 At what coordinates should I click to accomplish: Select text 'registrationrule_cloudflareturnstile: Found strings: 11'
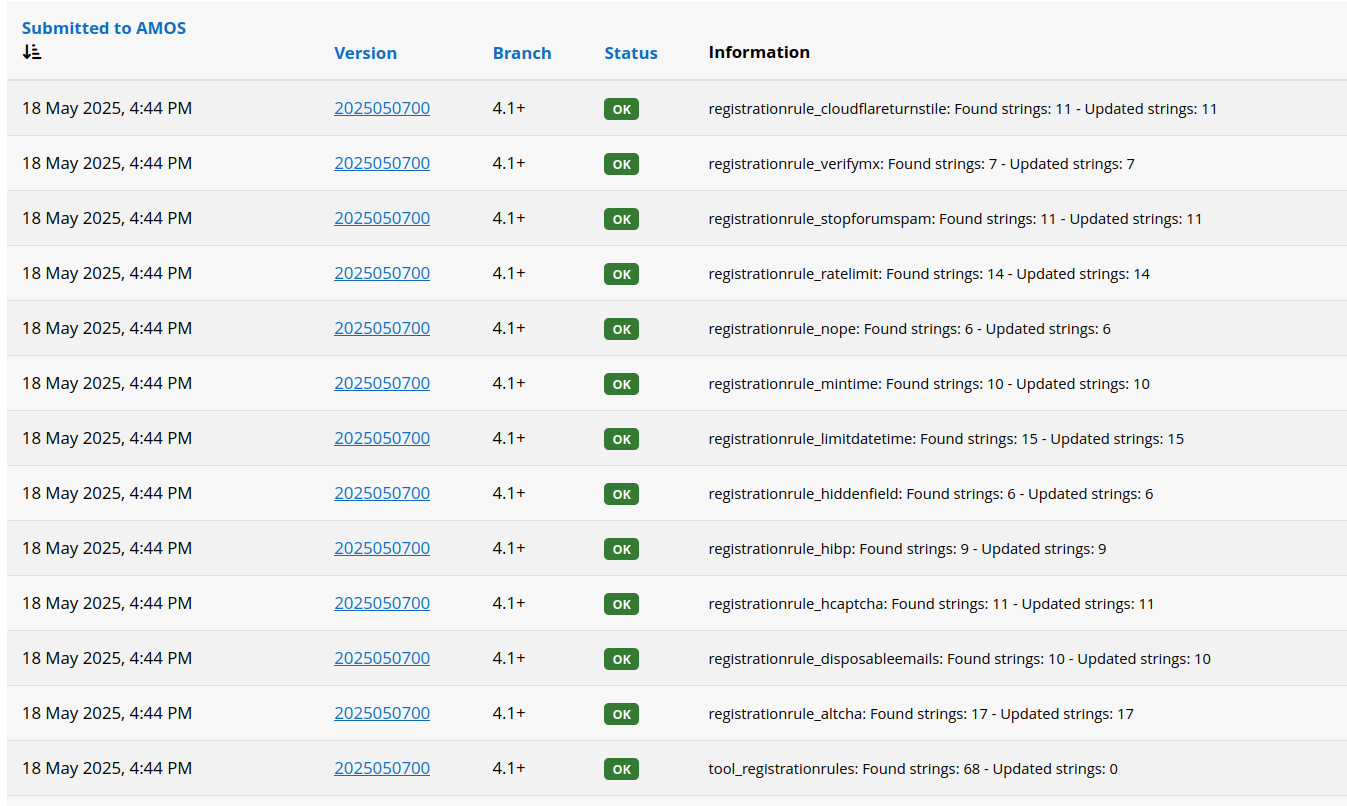click(x=890, y=109)
